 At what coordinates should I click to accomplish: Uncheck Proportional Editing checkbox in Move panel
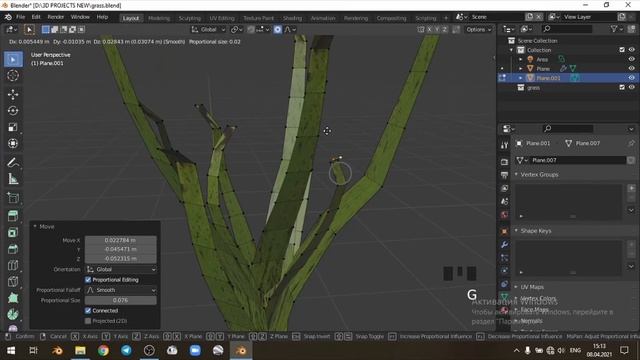click(88, 280)
